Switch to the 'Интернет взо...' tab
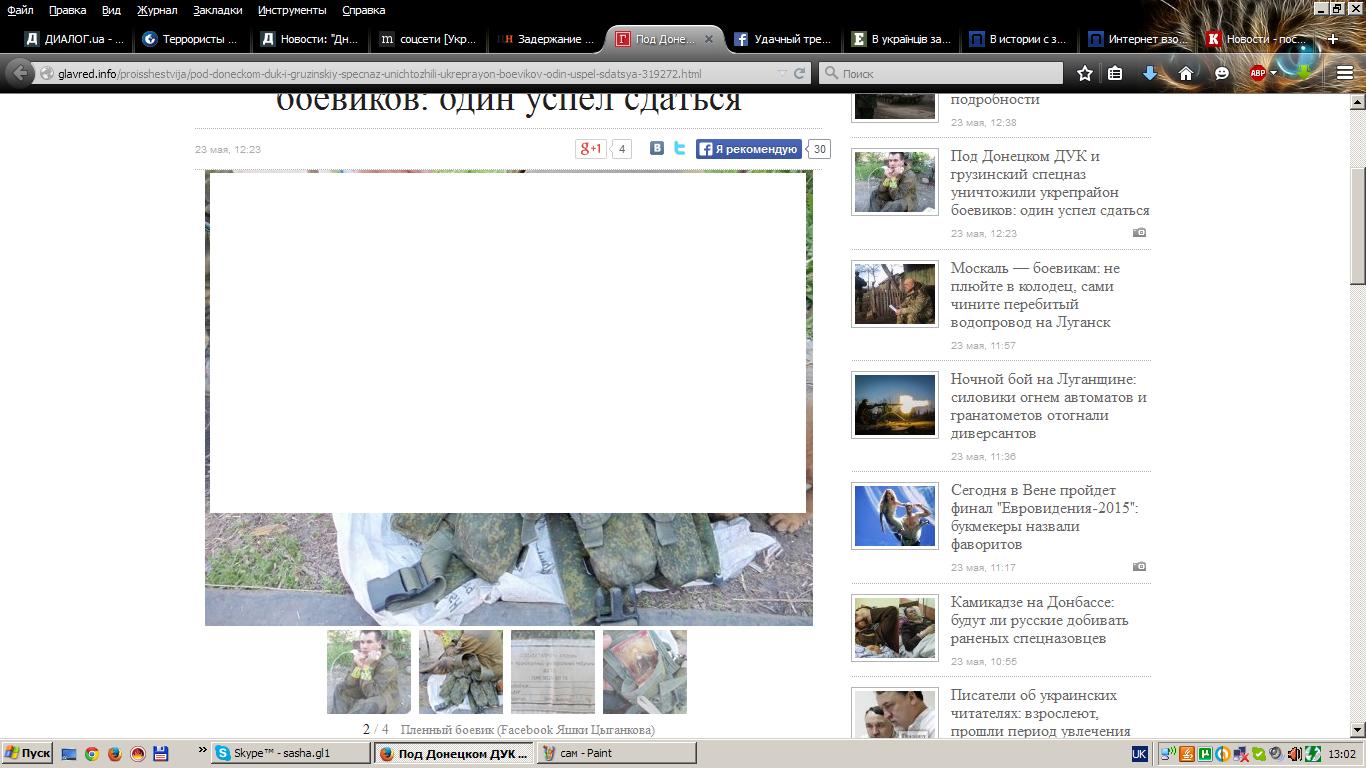The width and height of the screenshot is (1366, 768). [1137, 39]
